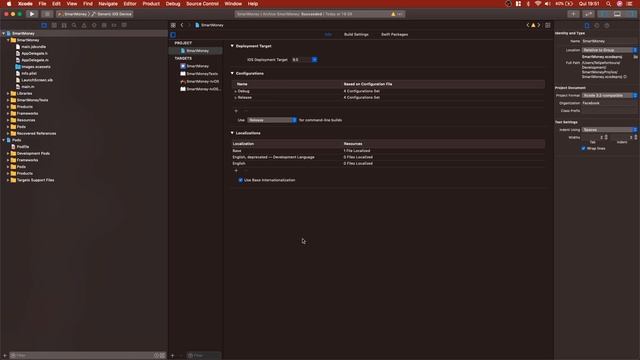Image resolution: width=640 pixels, height=360 pixels.
Task: Show the Quick Help inspector icon
Action: 607,25
